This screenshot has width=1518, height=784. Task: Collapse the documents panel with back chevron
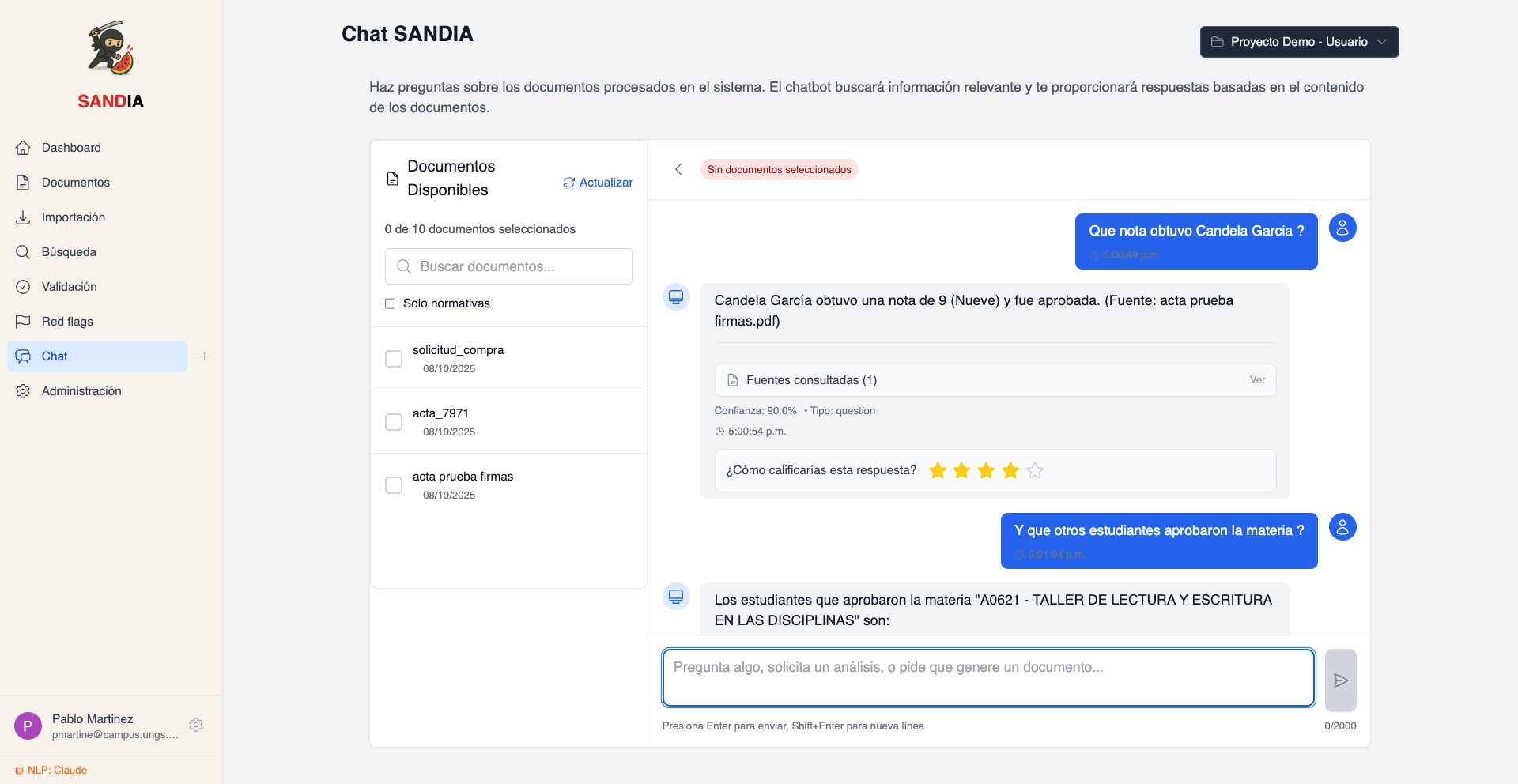click(678, 169)
